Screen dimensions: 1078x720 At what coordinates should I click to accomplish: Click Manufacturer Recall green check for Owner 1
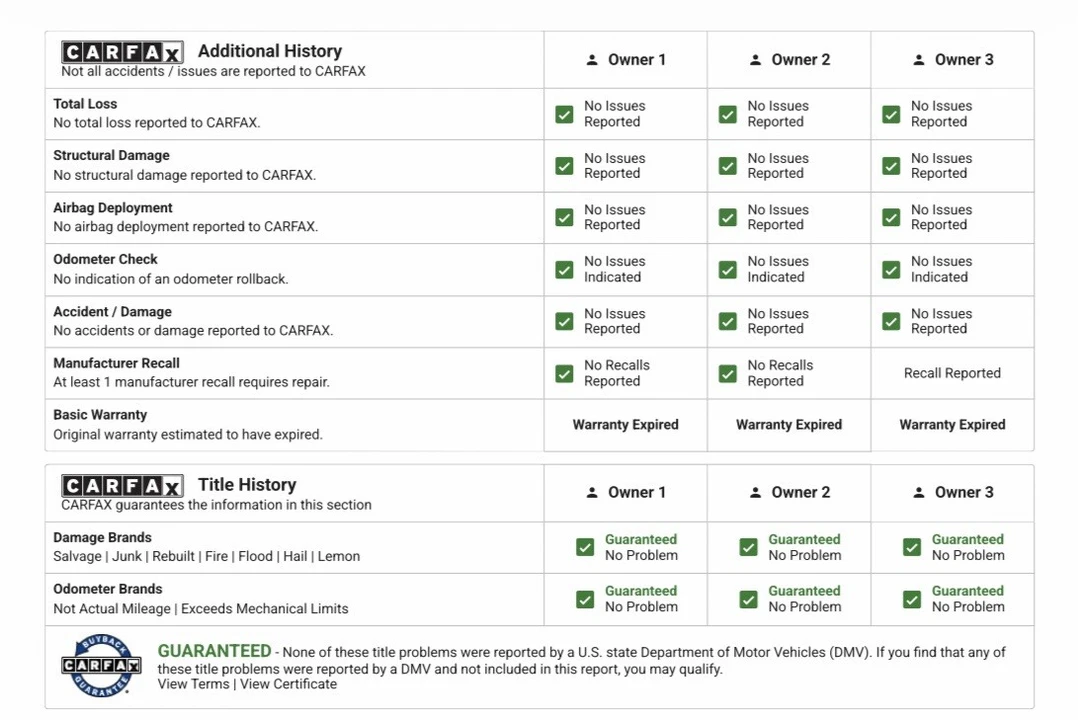564,373
